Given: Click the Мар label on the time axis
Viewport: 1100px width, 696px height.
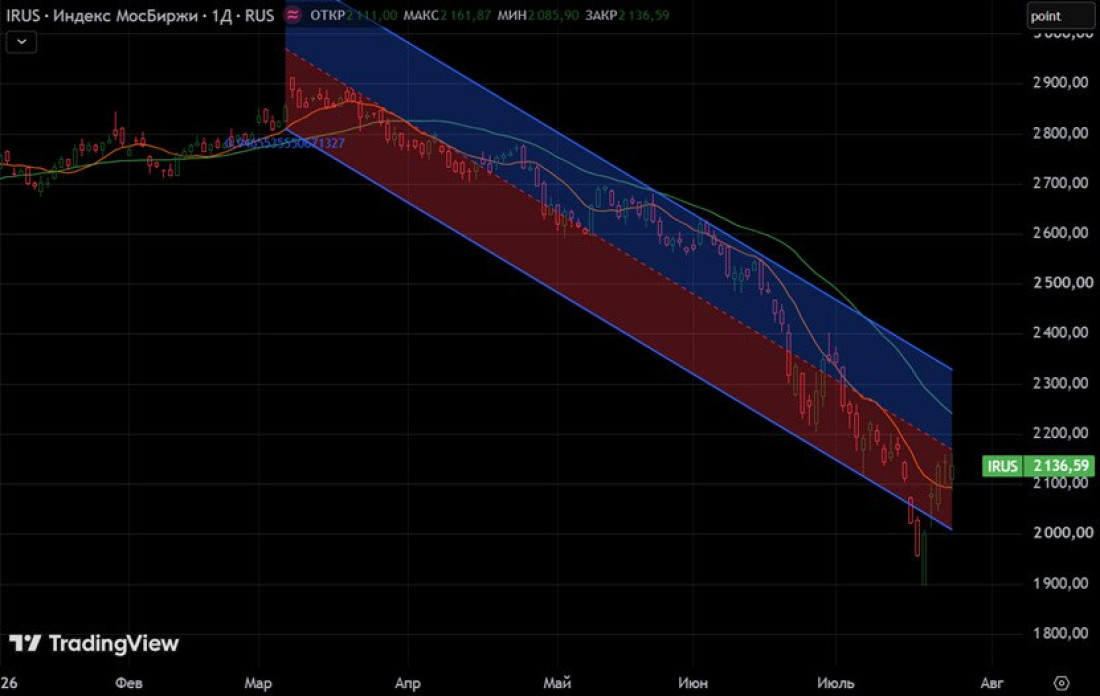Looking at the screenshot, I should [258, 683].
